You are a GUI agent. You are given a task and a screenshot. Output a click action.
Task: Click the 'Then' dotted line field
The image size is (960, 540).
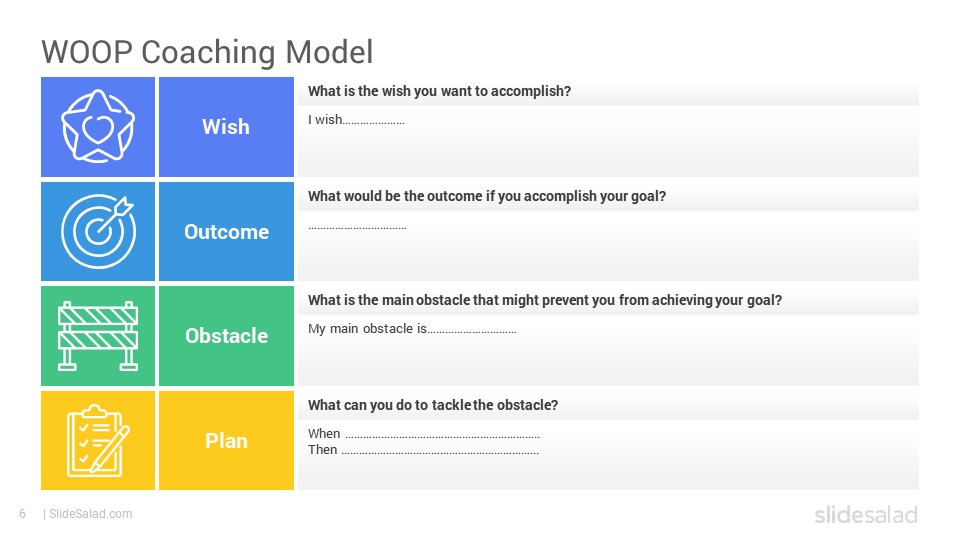(x=424, y=449)
